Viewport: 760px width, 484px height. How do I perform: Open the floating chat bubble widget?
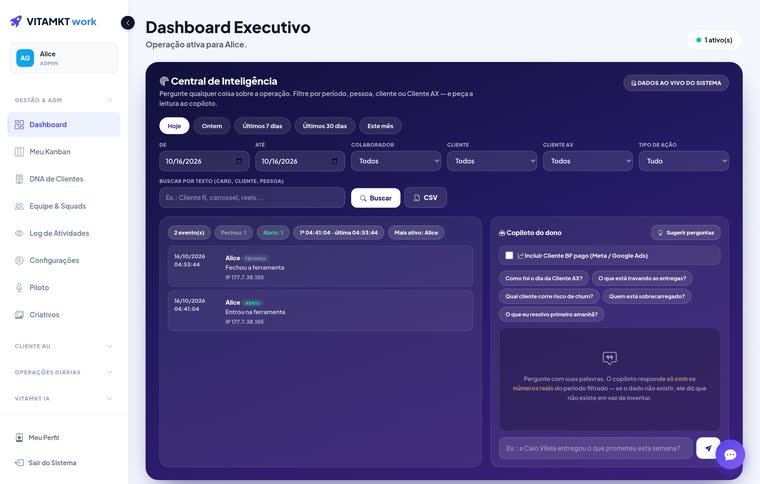[730, 454]
